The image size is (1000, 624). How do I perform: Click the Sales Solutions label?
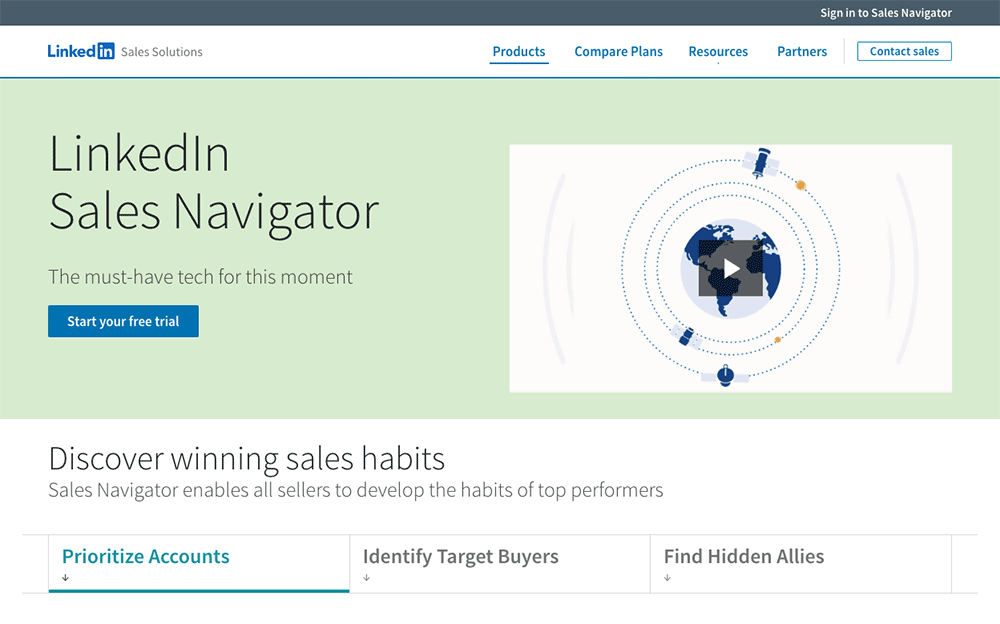[162, 52]
